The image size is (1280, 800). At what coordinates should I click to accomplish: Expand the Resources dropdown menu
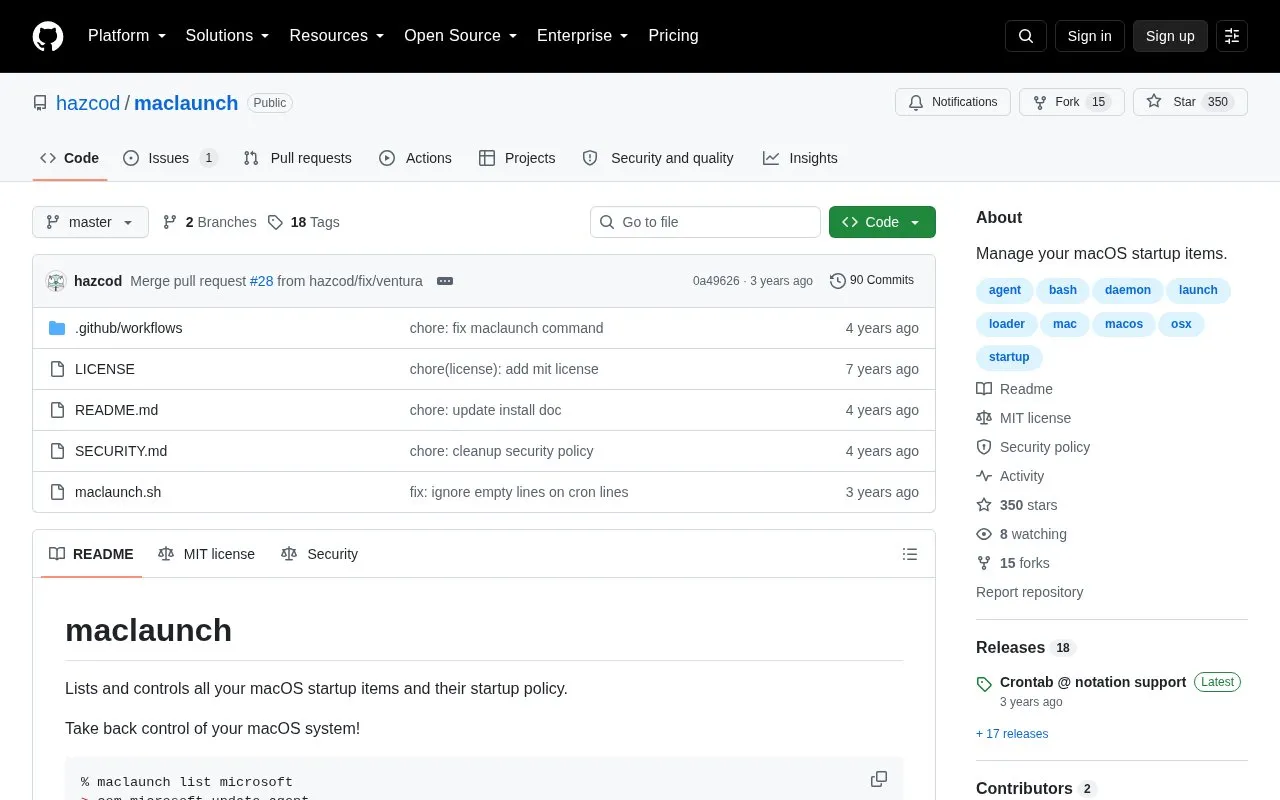(337, 36)
